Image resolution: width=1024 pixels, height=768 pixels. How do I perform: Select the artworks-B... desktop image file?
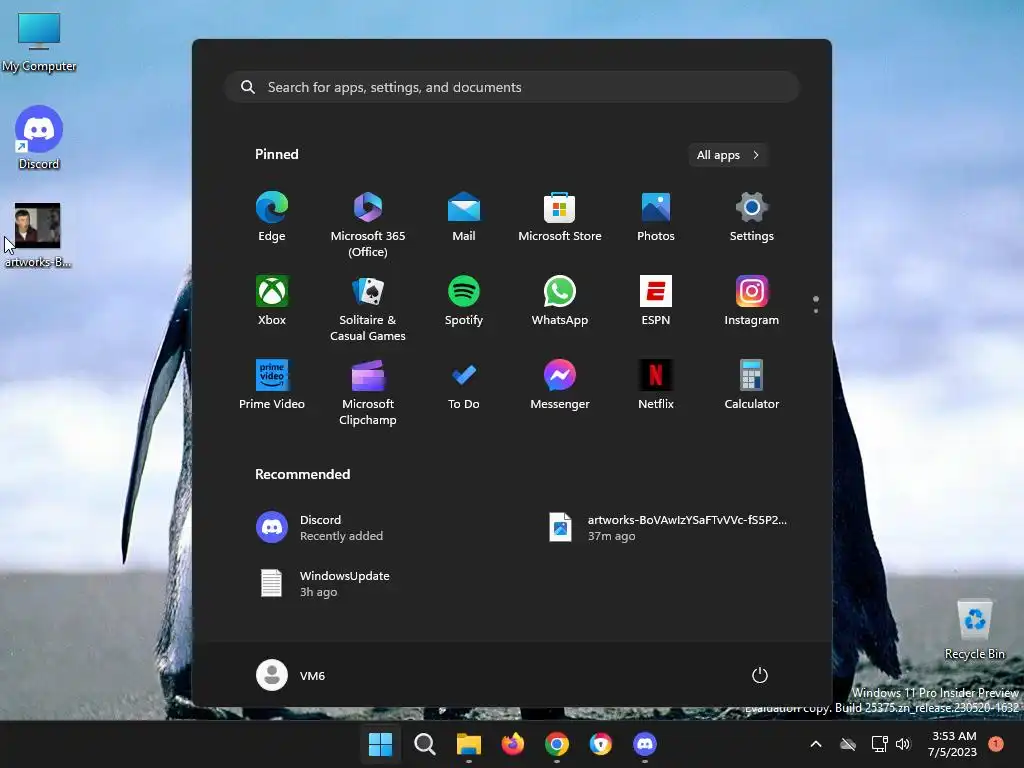[x=38, y=236]
